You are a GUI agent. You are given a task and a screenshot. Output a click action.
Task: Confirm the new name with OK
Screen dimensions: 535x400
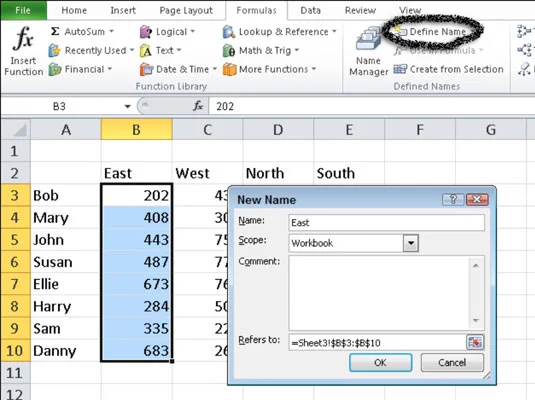[x=380, y=362]
